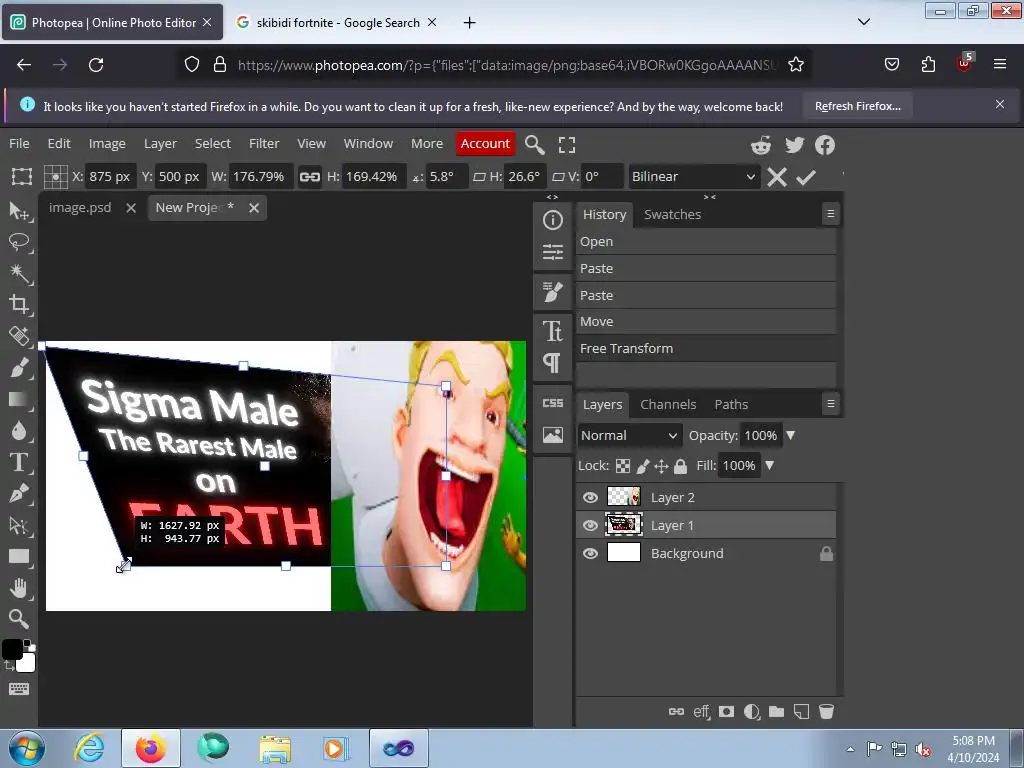Viewport: 1024px width, 768px height.
Task: Open the Properties sliders side panel
Action: [x=552, y=251]
